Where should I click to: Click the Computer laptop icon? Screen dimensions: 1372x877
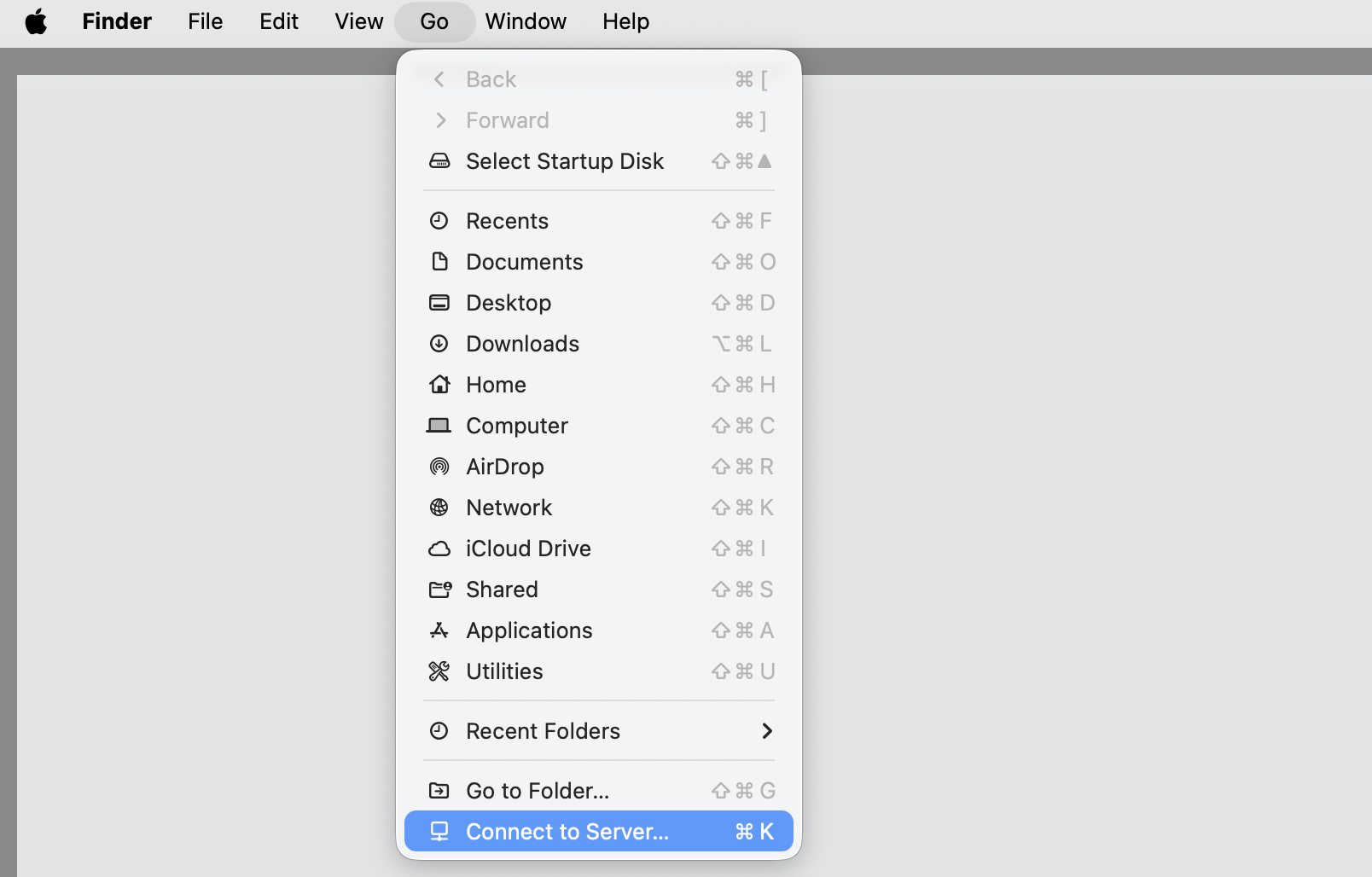439,425
